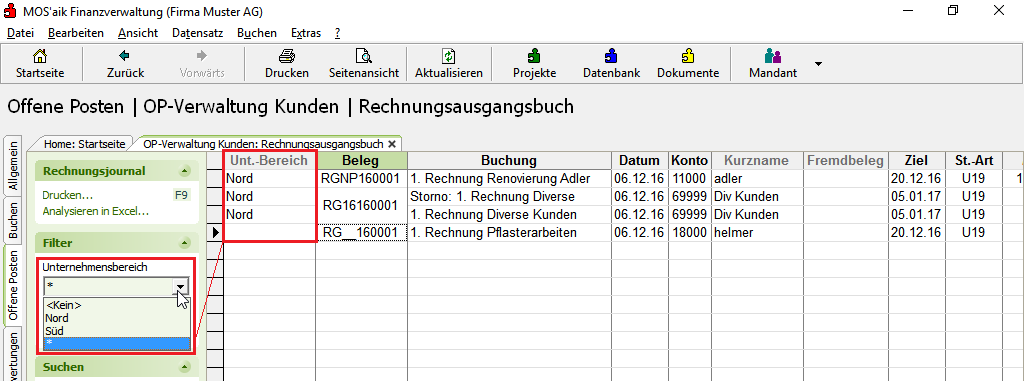Collapse the Rechnungsjournal panel
Image resolution: width=1024 pixels, height=381 pixels.
point(185,171)
